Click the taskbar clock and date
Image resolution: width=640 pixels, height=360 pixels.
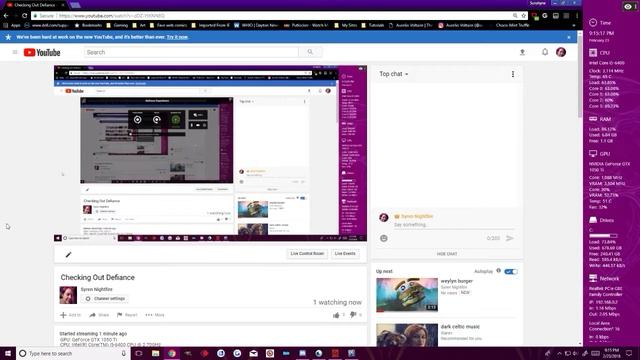click(611, 353)
